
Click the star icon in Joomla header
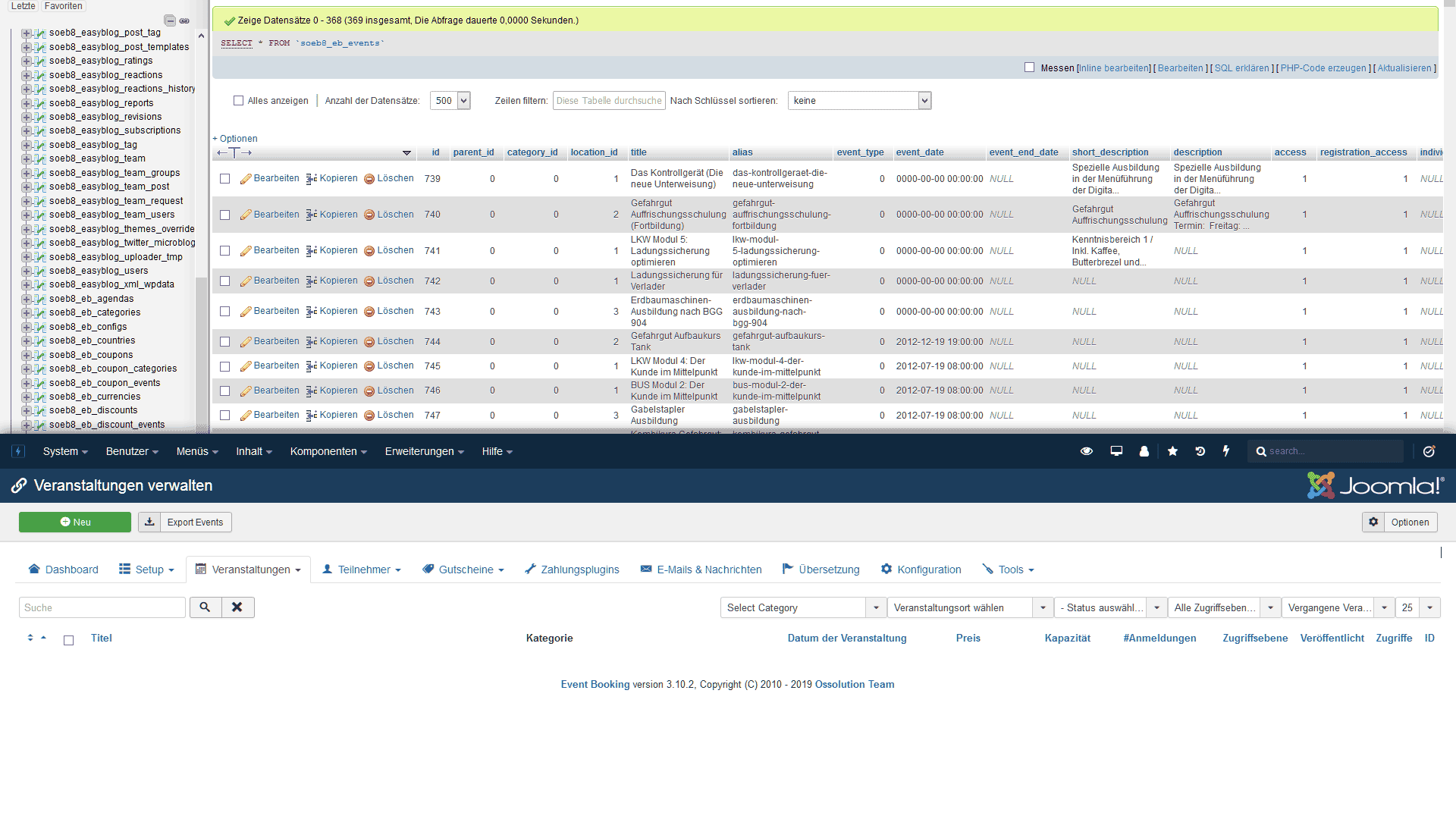1172,451
